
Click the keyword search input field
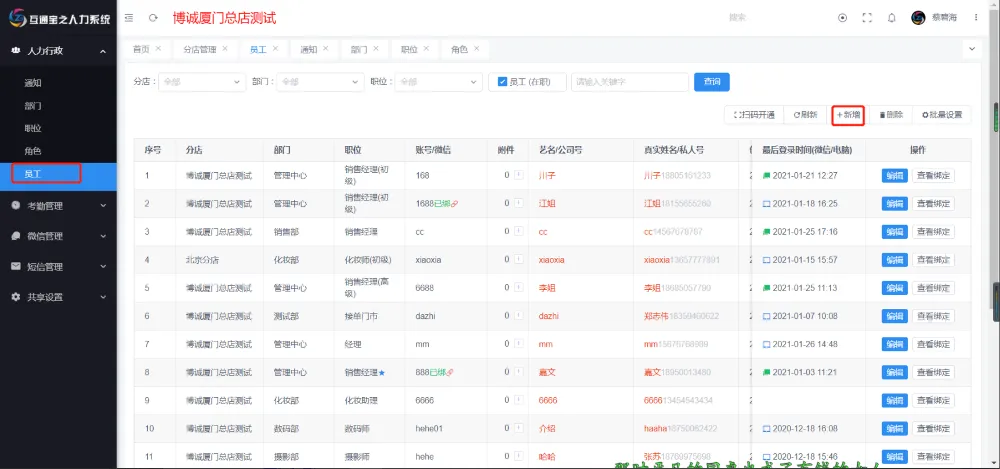point(627,82)
